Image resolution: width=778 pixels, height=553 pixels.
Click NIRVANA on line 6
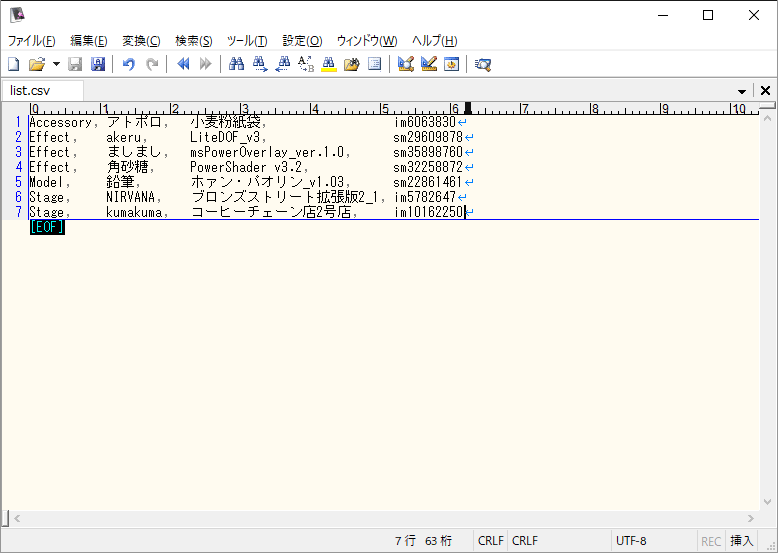[x=130, y=197]
